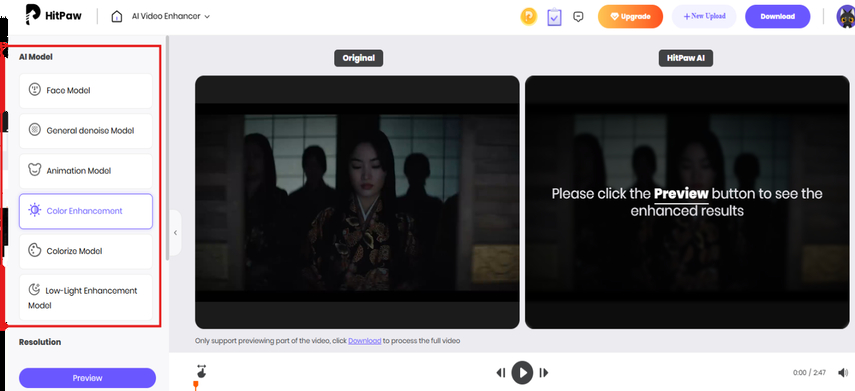Viewport: 855px width, 391px height.
Task: Collapse the left sidebar panel arrow
Action: [175, 233]
